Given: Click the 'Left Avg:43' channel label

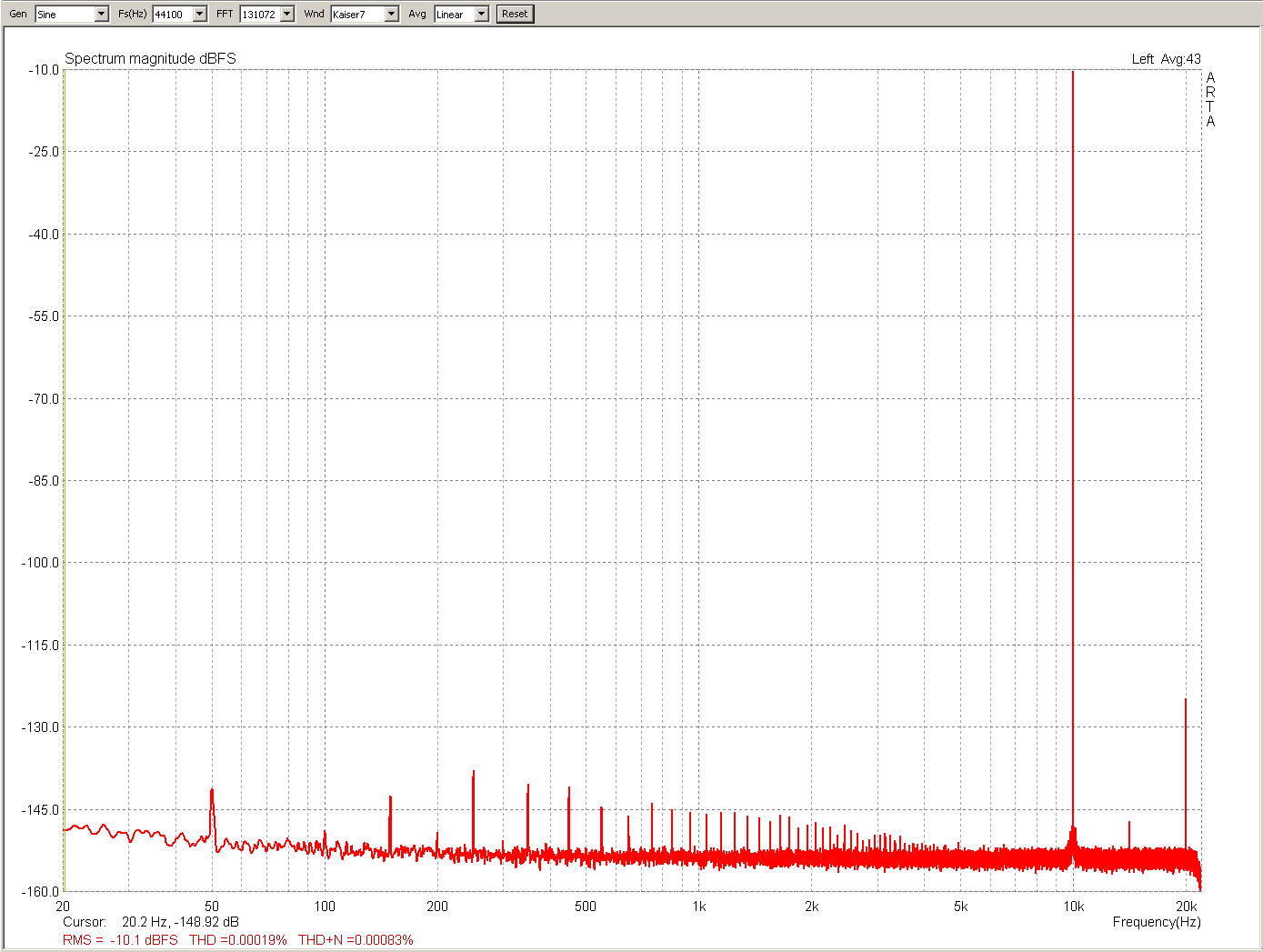Looking at the screenshot, I should 1166,59.
